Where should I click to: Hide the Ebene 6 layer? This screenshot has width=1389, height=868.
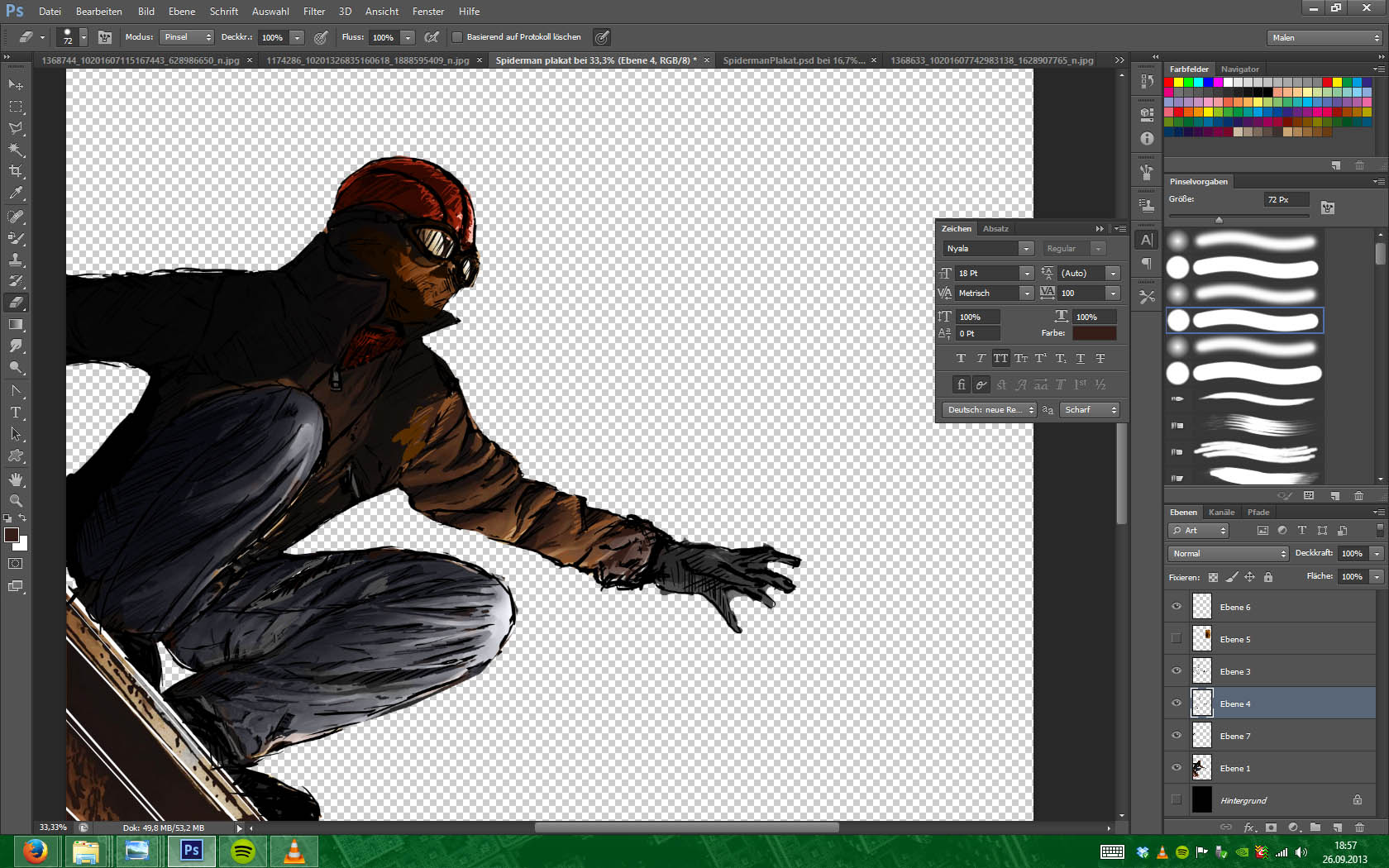[1177, 607]
